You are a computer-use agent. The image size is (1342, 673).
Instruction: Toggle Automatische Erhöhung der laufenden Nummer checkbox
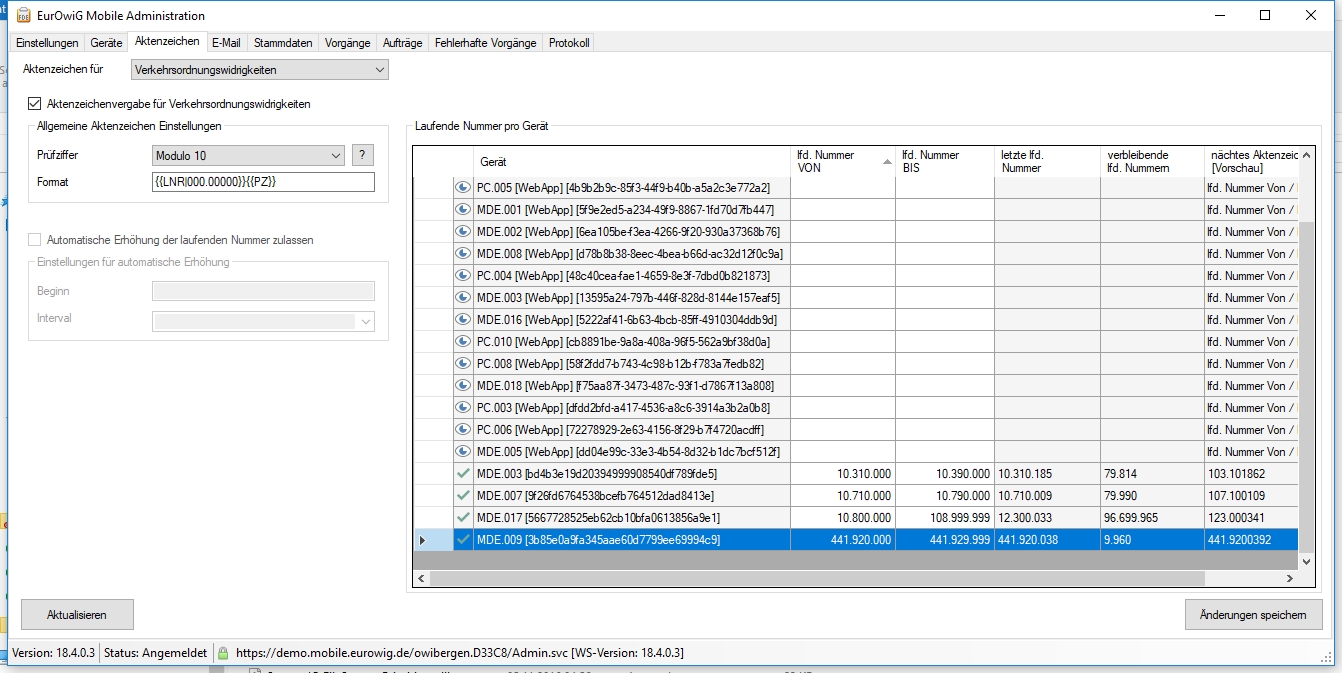(x=35, y=240)
